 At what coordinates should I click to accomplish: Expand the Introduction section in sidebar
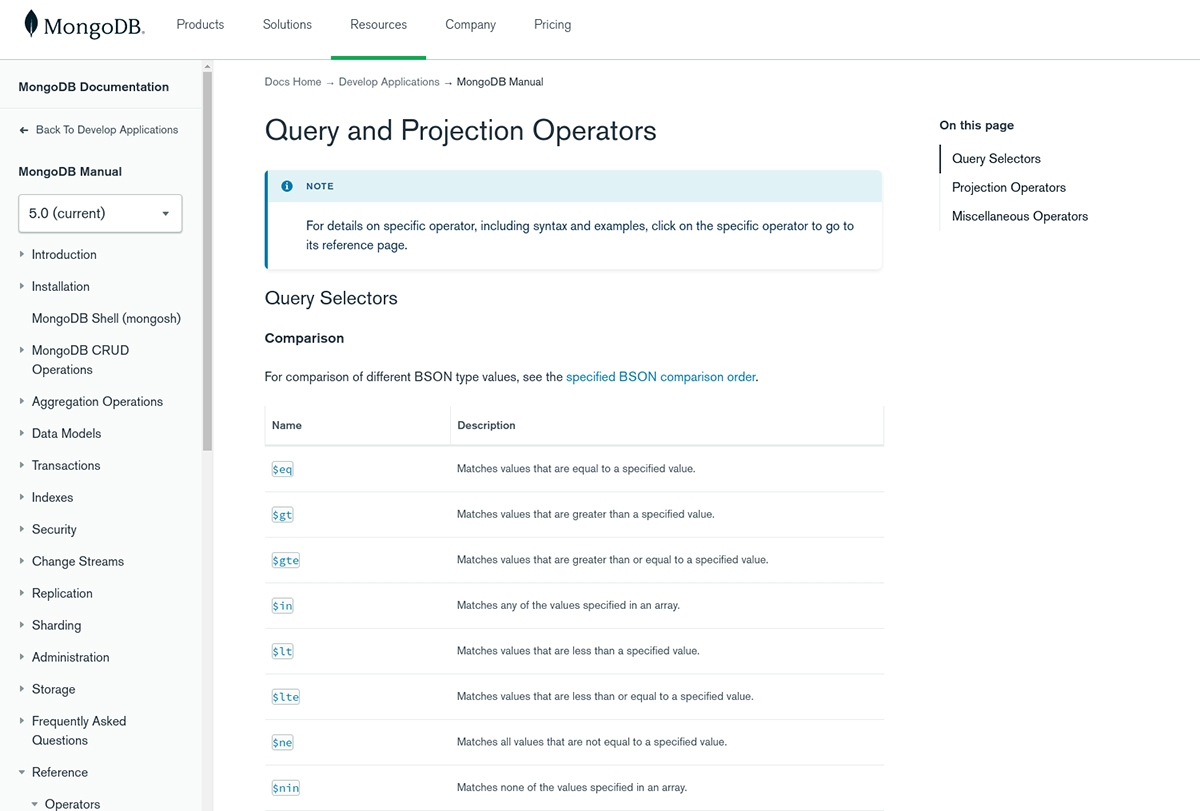pyautogui.click(x=22, y=255)
